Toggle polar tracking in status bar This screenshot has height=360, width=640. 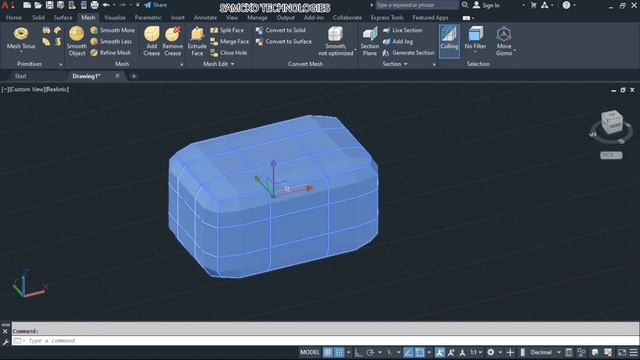tap(370, 352)
